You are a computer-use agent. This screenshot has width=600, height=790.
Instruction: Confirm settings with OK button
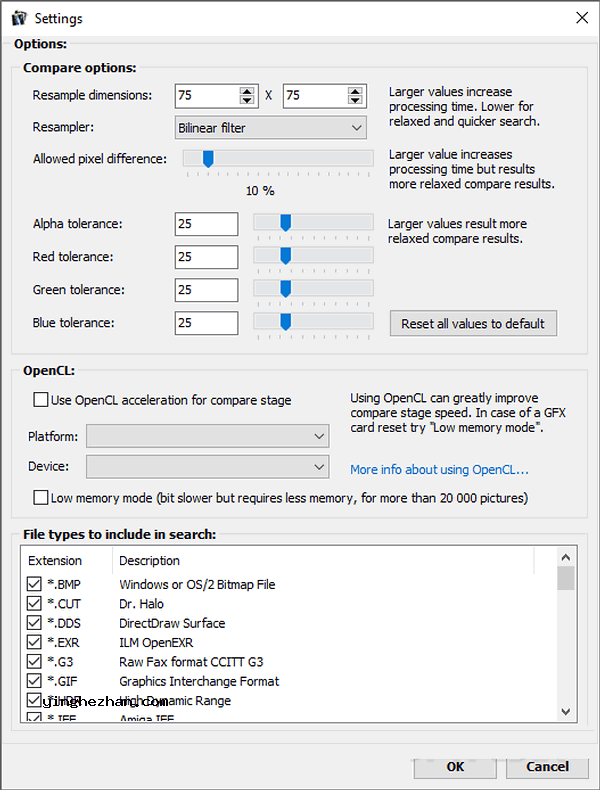click(x=455, y=766)
